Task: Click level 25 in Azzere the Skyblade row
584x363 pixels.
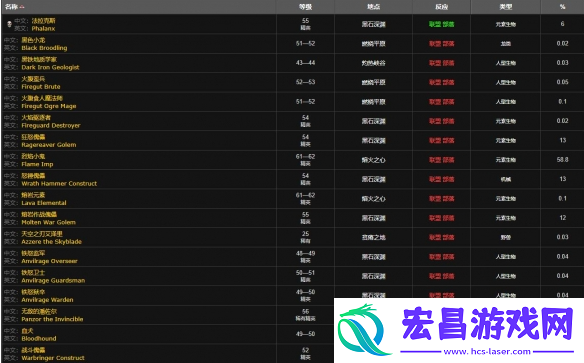Action: (x=305, y=234)
